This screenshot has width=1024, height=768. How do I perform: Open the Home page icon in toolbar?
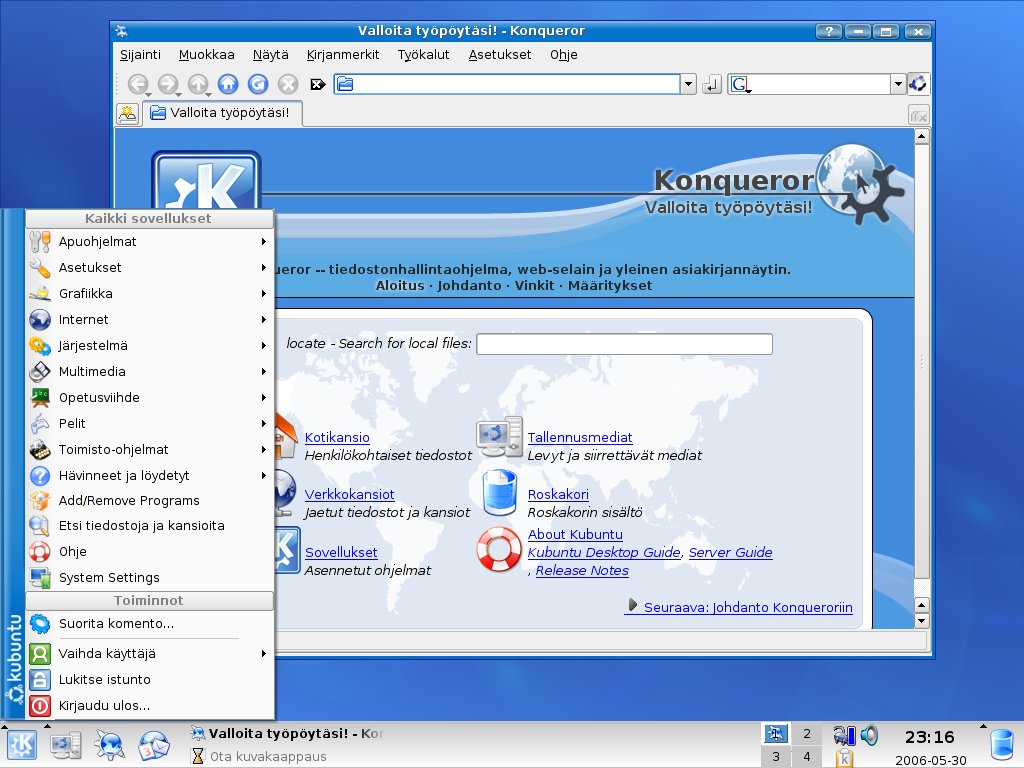pos(228,84)
